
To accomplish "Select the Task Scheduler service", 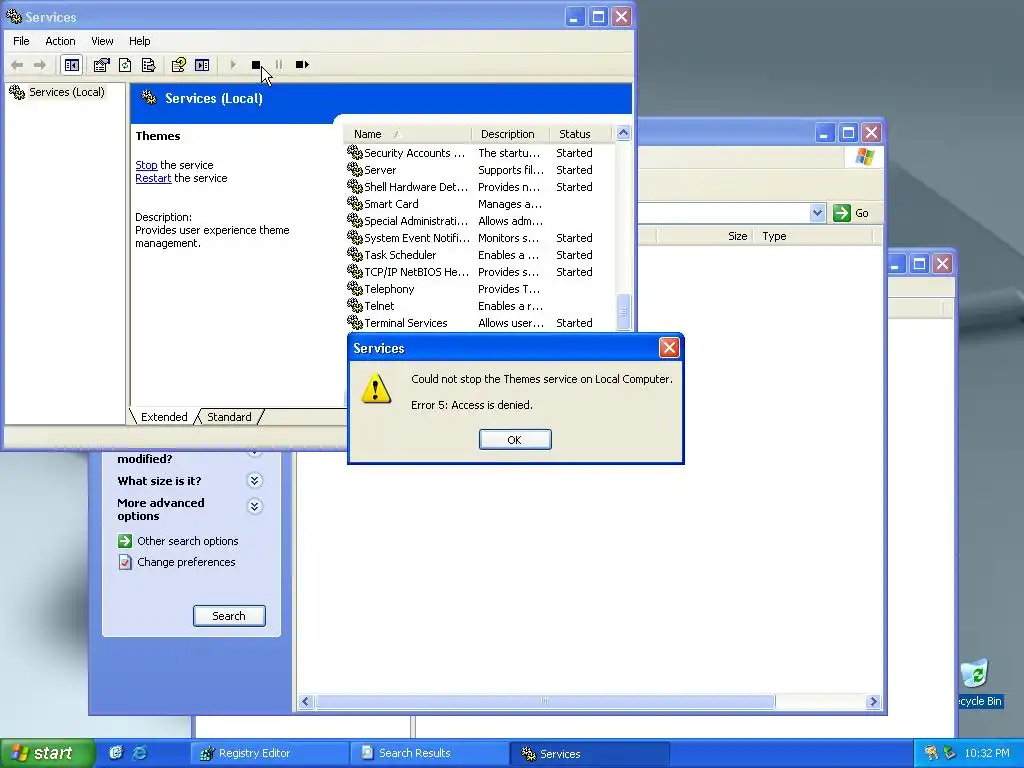I will coord(479,255).
